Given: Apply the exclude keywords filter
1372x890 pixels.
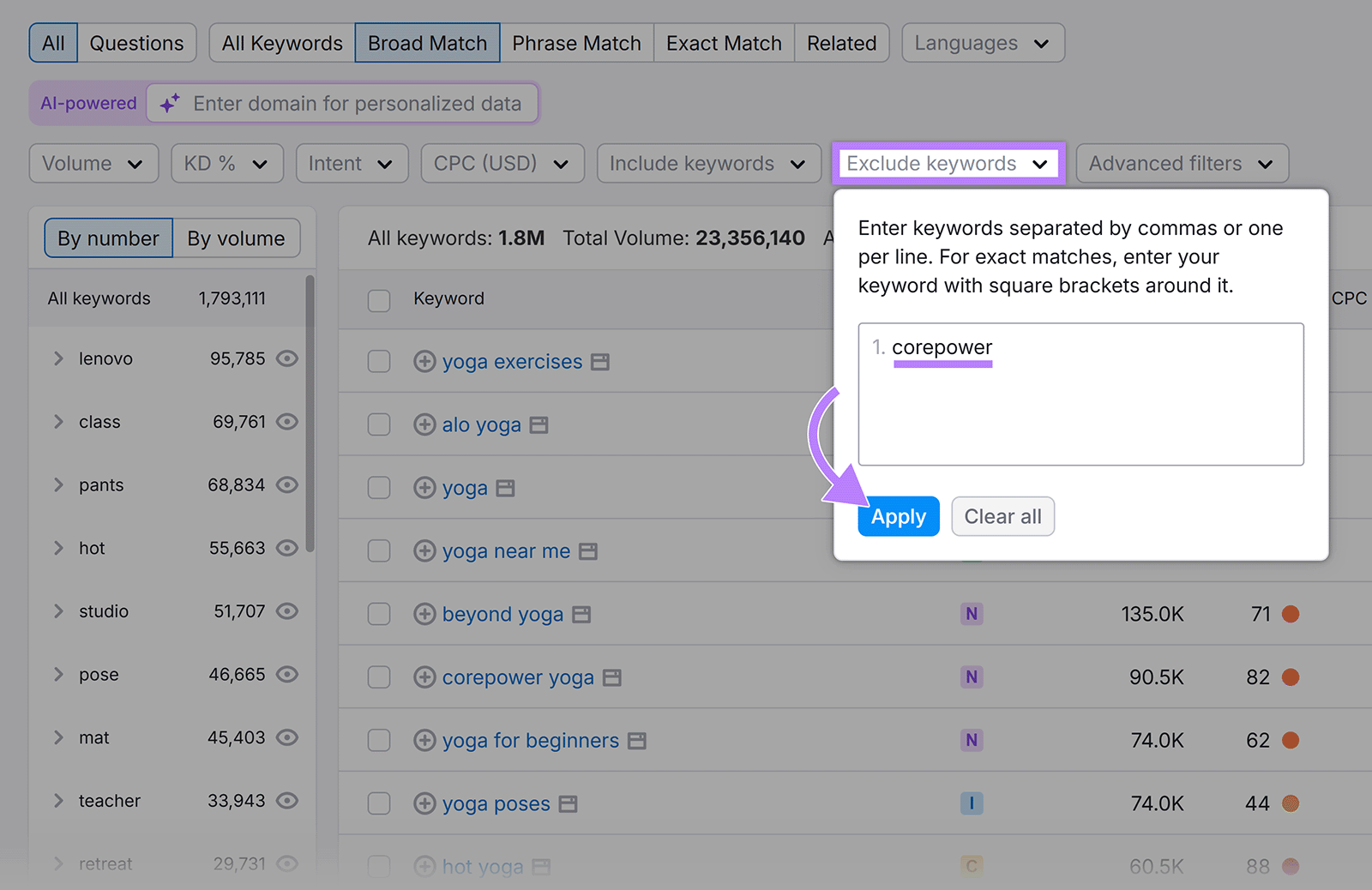Looking at the screenshot, I should pos(898,516).
